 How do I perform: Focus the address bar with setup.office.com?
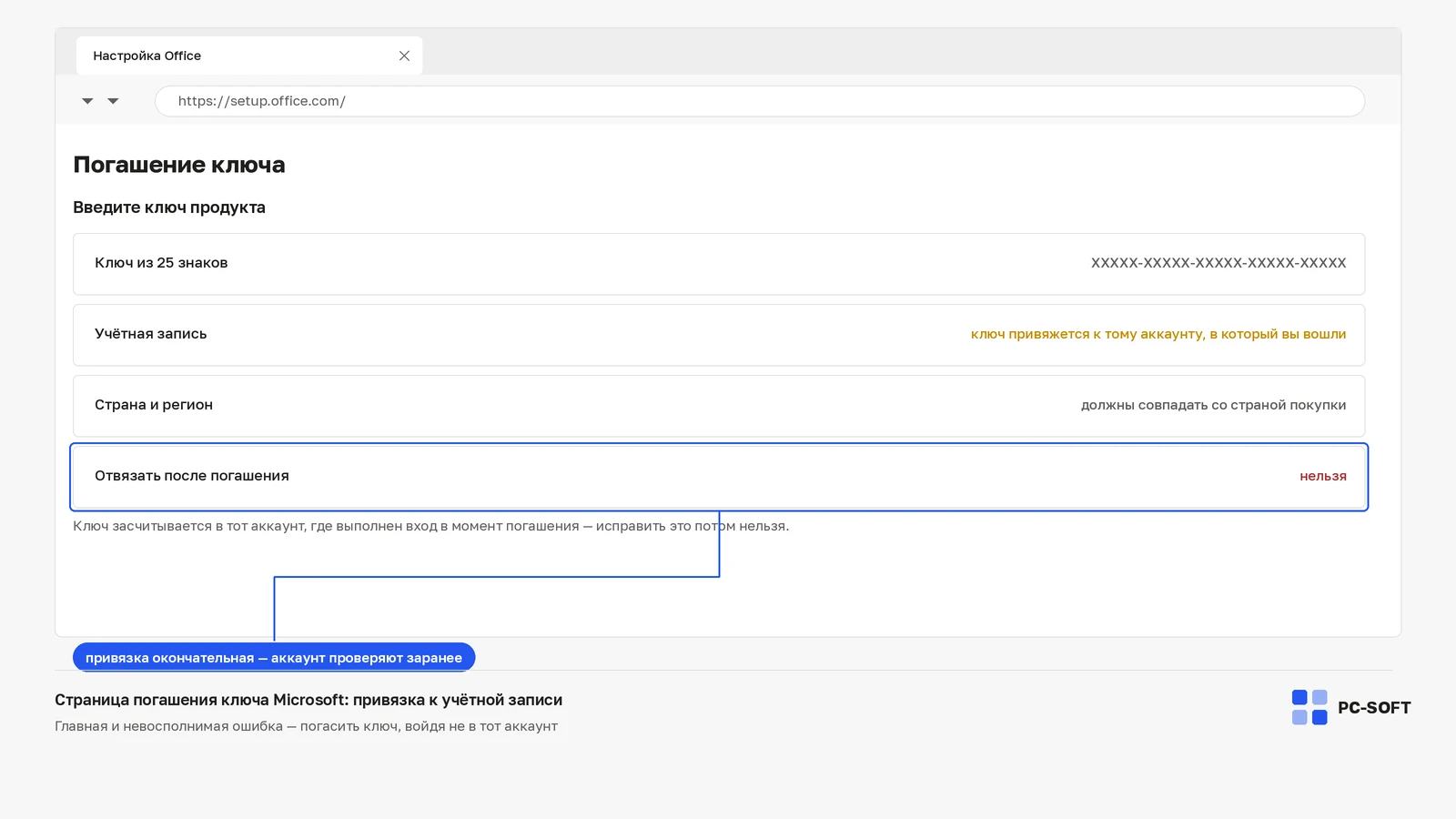(x=760, y=101)
